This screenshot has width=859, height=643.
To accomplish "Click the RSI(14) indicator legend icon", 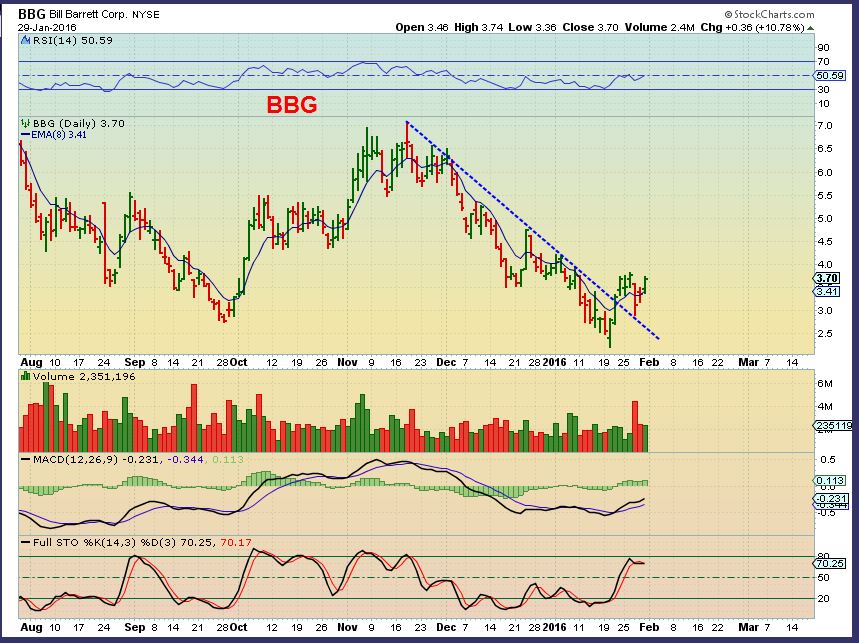I will [25, 40].
